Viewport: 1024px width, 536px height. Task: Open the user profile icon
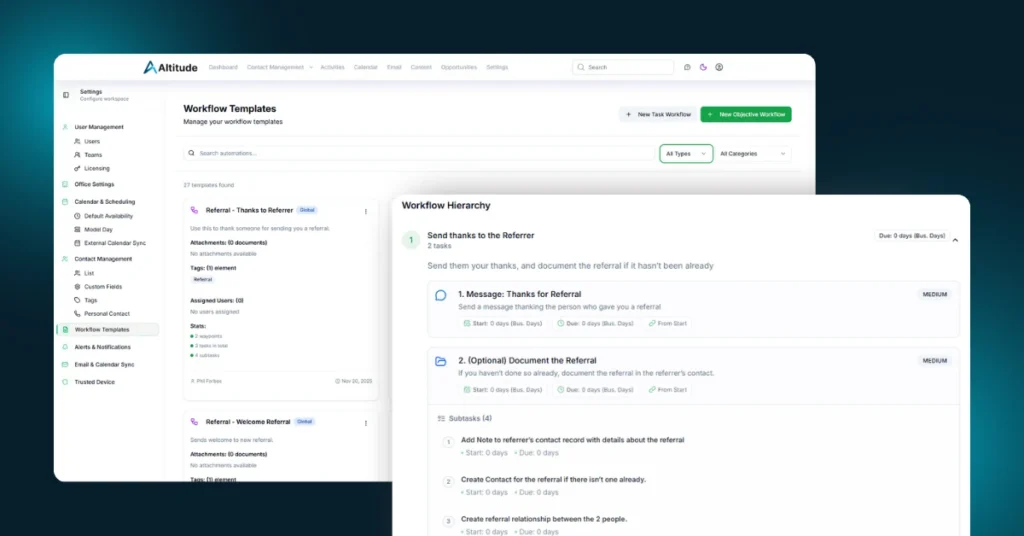[x=719, y=67]
